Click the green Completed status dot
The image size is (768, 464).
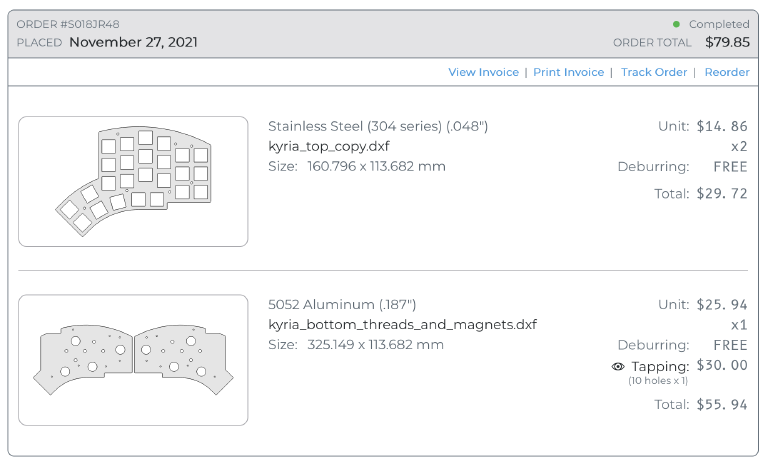click(x=676, y=24)
